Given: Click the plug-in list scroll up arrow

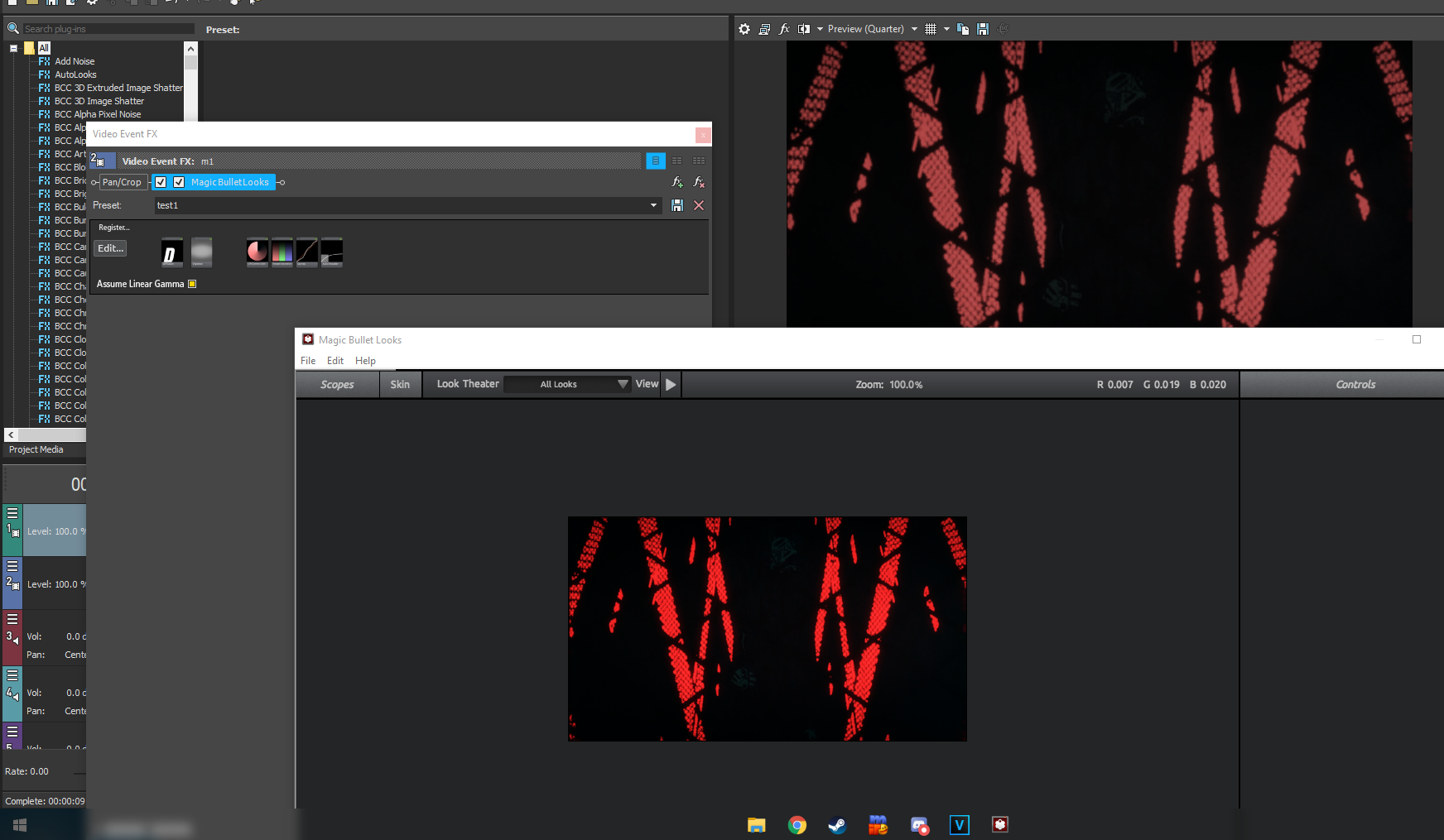Looking at the screenshot, I should coord(191,49).
